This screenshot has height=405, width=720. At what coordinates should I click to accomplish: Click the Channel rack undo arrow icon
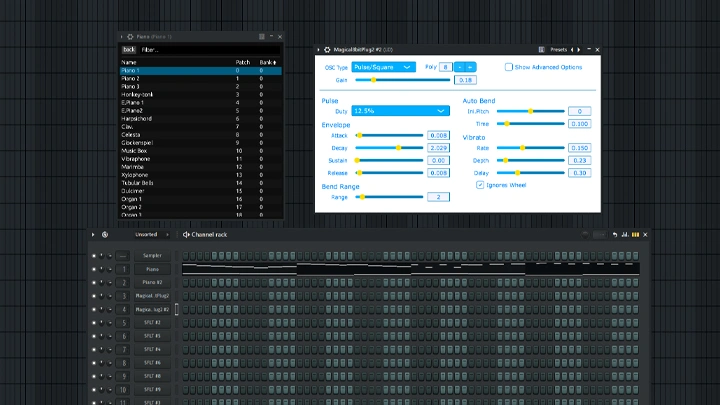click(615, 235)
